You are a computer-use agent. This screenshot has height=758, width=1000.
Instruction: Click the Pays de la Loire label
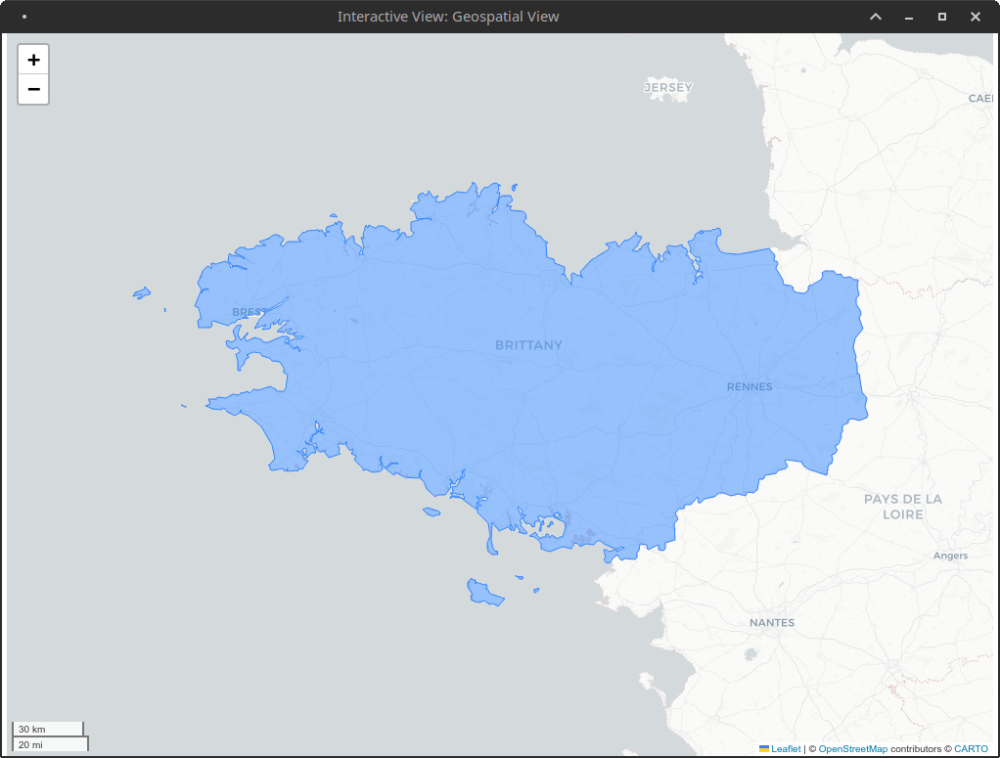click(903, 506)
